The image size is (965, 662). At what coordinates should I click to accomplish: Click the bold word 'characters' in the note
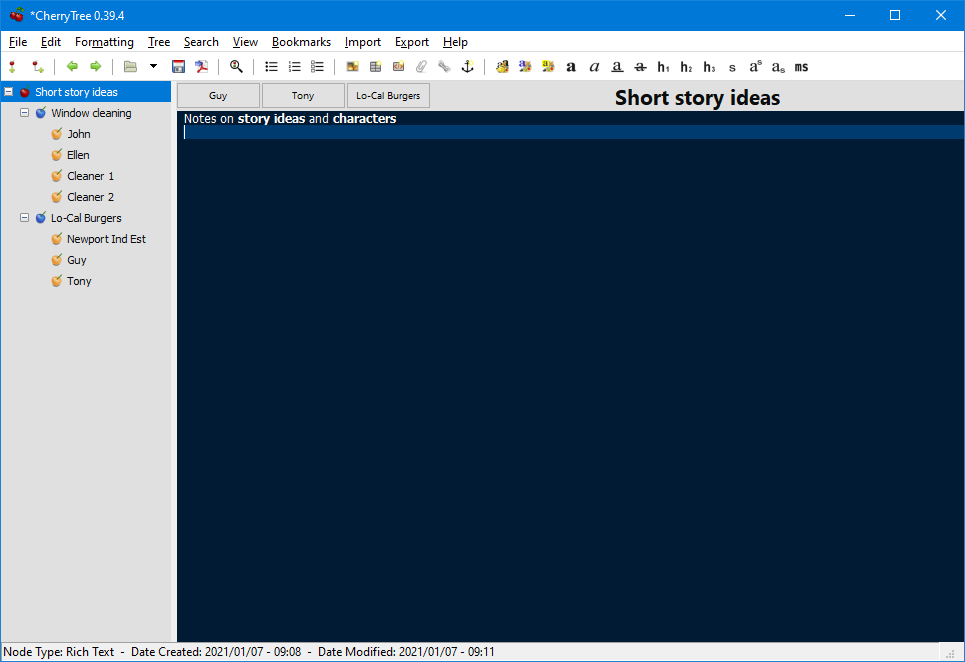(364, 118)
